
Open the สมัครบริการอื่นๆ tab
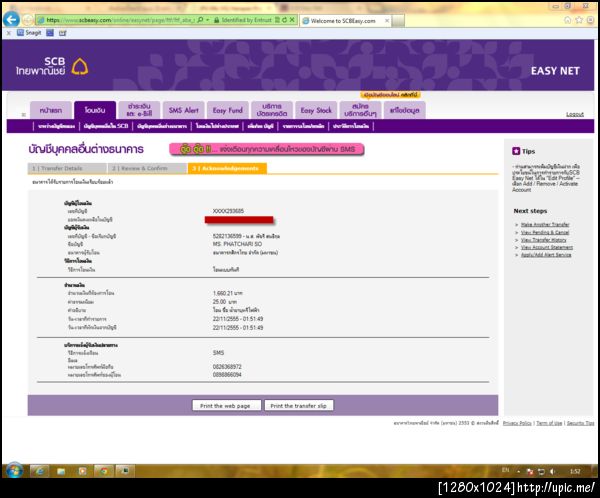pos(360,110)
